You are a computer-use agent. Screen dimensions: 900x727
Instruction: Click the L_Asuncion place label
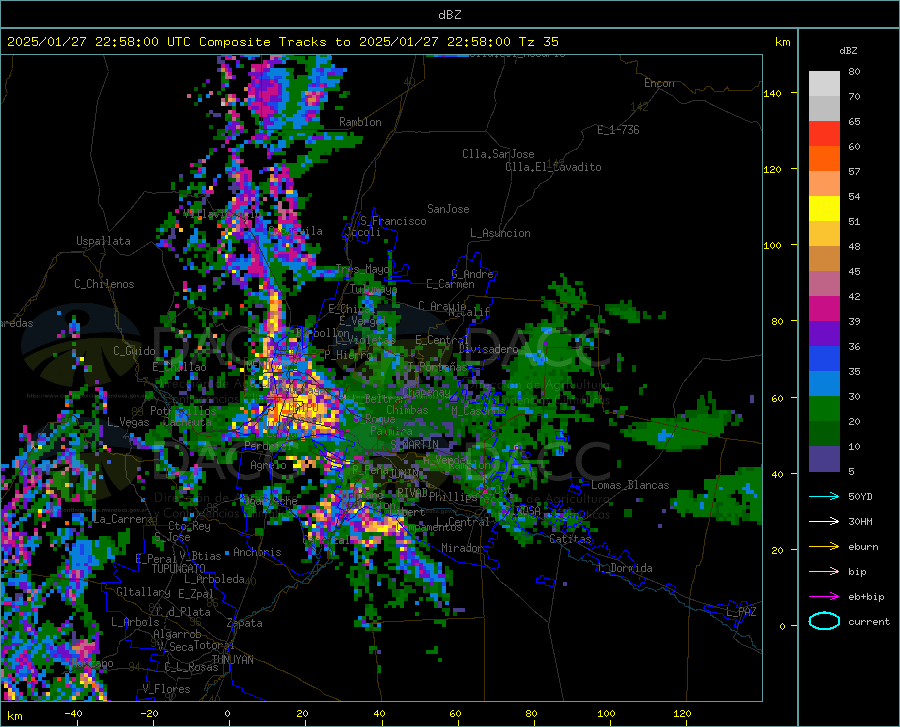tap(500, 233)
